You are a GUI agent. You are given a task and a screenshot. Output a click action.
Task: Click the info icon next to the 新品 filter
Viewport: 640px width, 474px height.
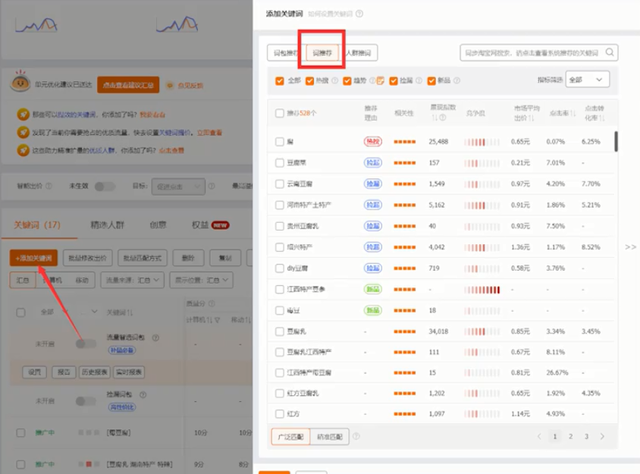pos(457,80)
